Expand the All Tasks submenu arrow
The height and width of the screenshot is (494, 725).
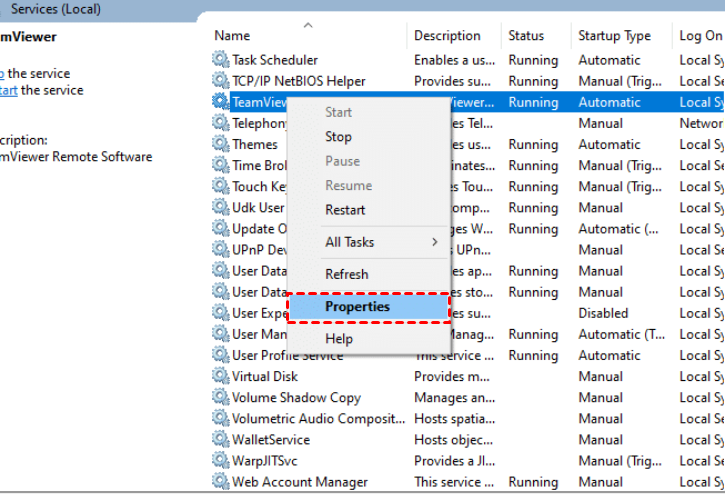tap(434, 242)
